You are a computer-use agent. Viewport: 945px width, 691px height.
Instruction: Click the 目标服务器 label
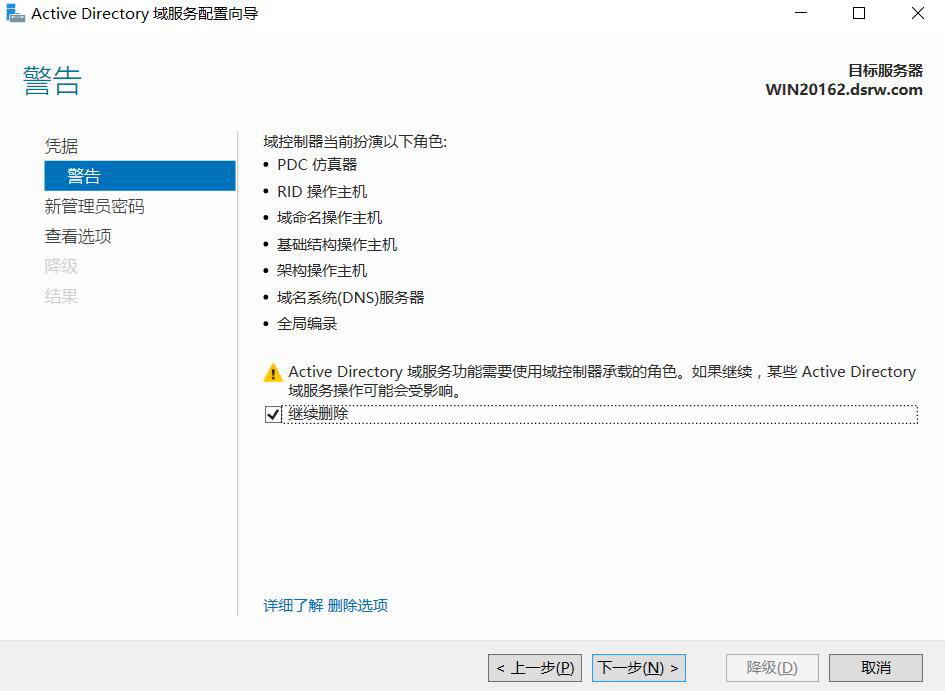pos(885,70)
